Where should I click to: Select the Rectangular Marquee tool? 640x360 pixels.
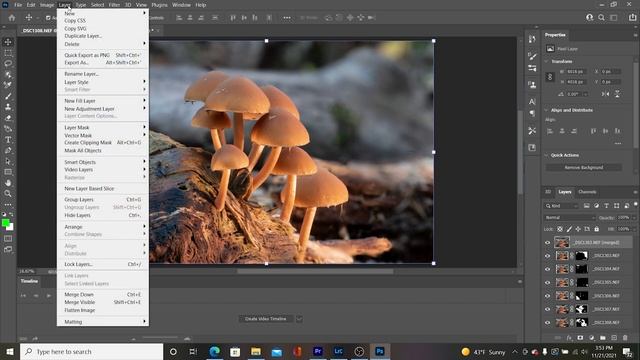click(8, 53)
